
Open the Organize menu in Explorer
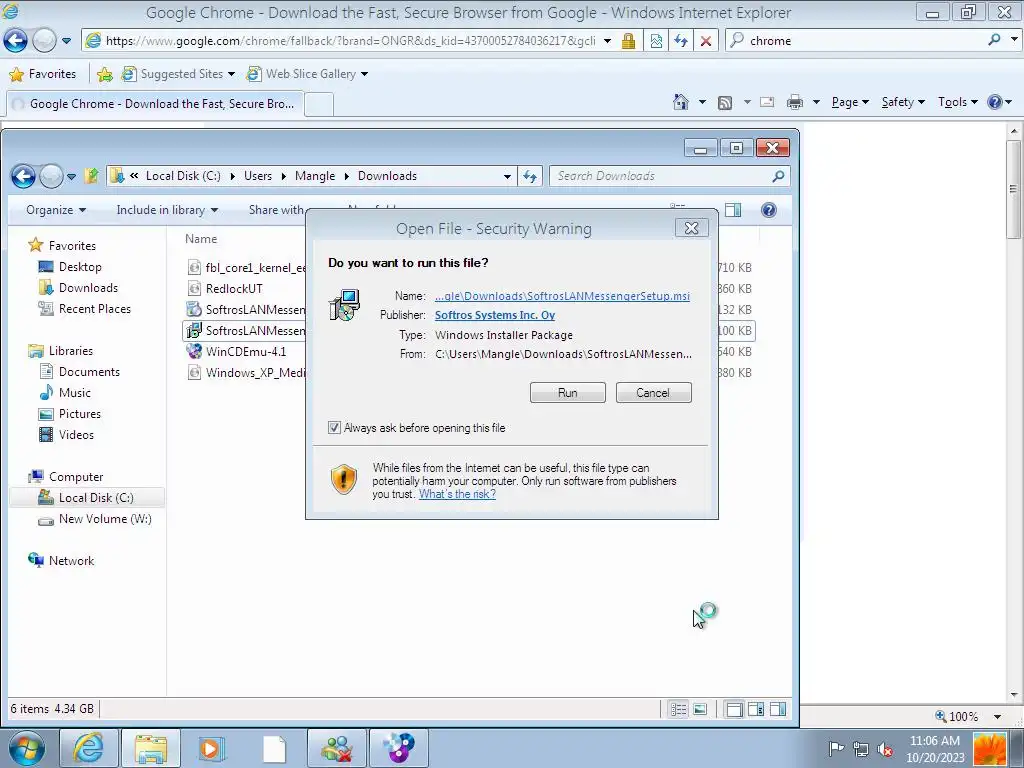point(56,210)
